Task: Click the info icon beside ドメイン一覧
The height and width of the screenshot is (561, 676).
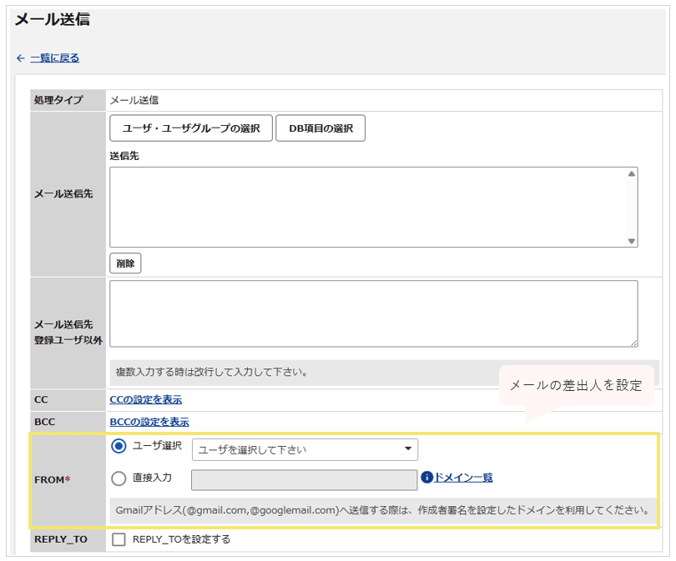Action: pyautogui.click(x=427, y=477)
